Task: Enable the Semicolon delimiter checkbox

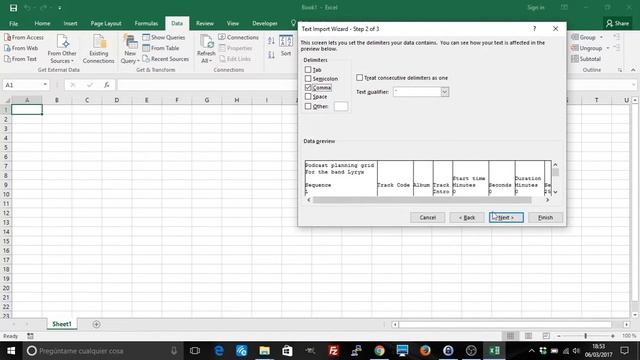Action: pos(308,78)
